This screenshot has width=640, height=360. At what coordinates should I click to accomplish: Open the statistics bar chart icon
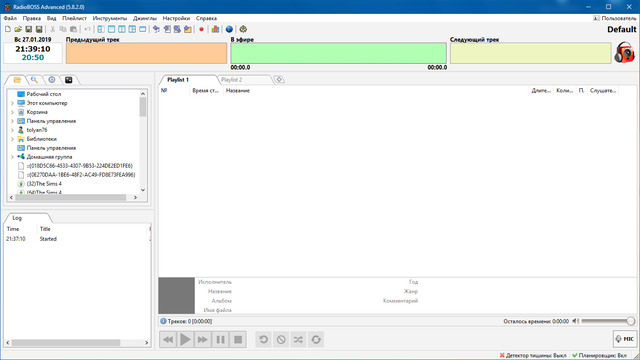[x=215, y=29]
